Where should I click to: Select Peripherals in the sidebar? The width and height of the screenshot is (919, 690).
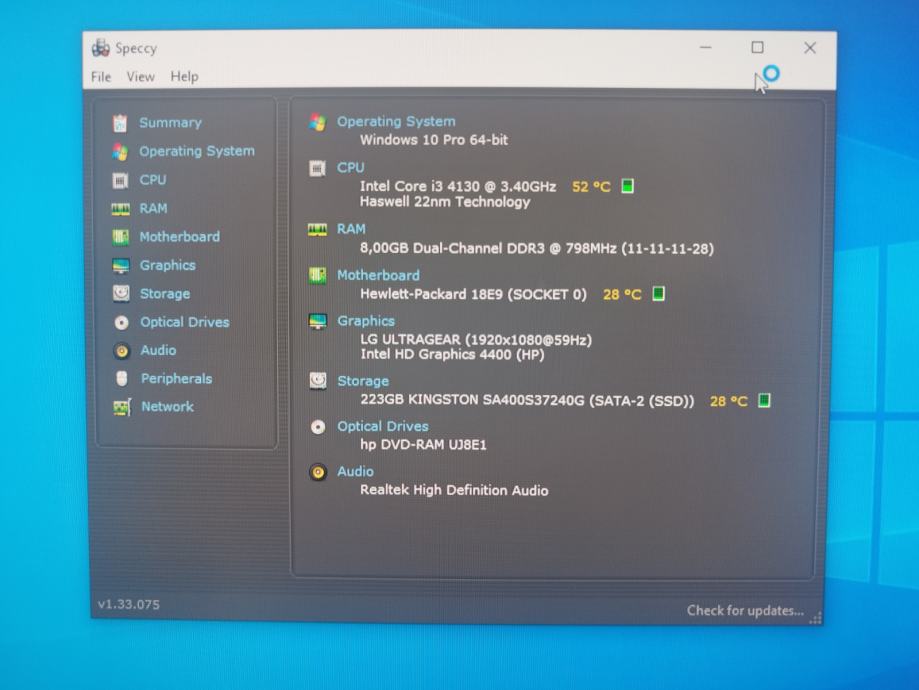point(176,379)
